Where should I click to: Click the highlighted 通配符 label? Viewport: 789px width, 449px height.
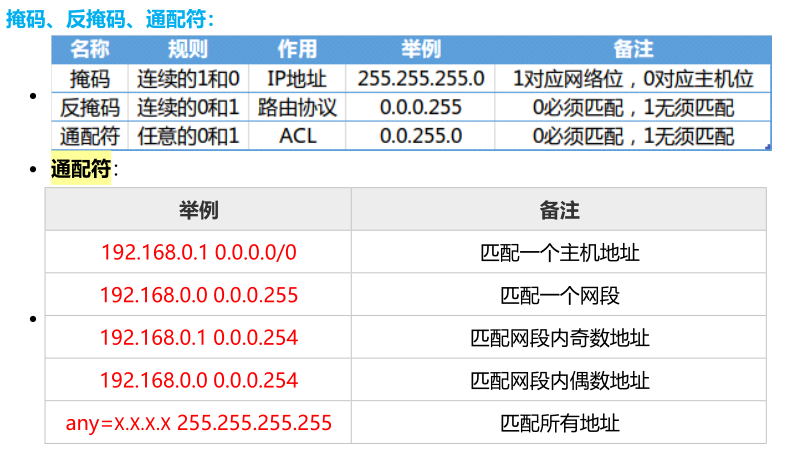[81, 169]
